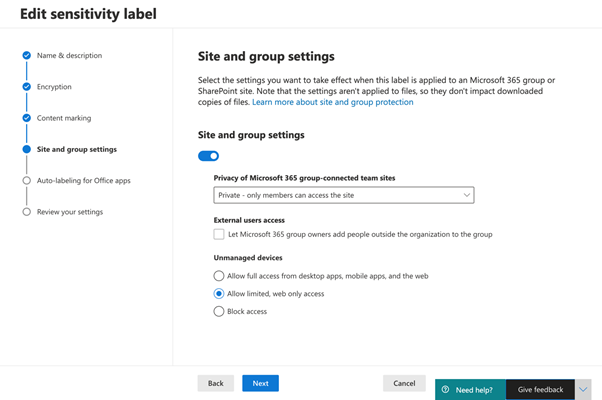Screen dimensions: 602x400
Task: Click the External users access heading
Action: click(249, 220)
